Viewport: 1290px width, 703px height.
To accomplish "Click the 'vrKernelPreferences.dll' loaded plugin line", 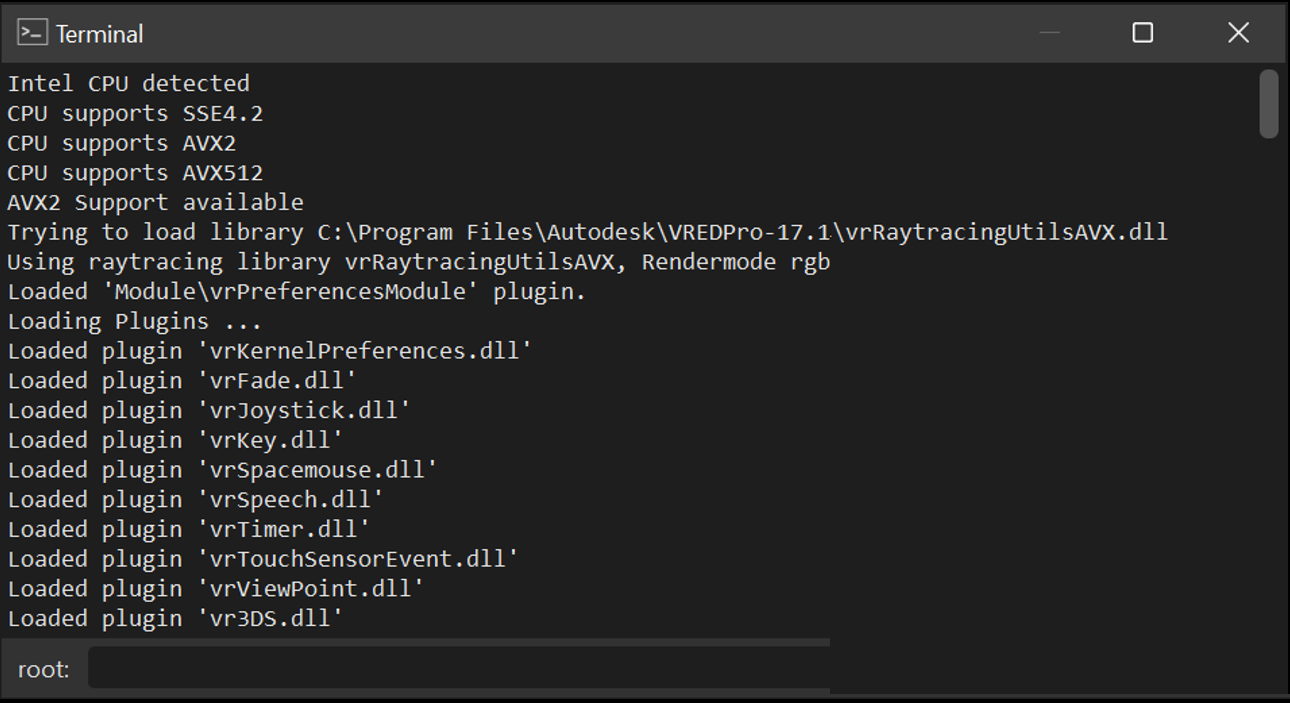I will (x=269, y=351).
